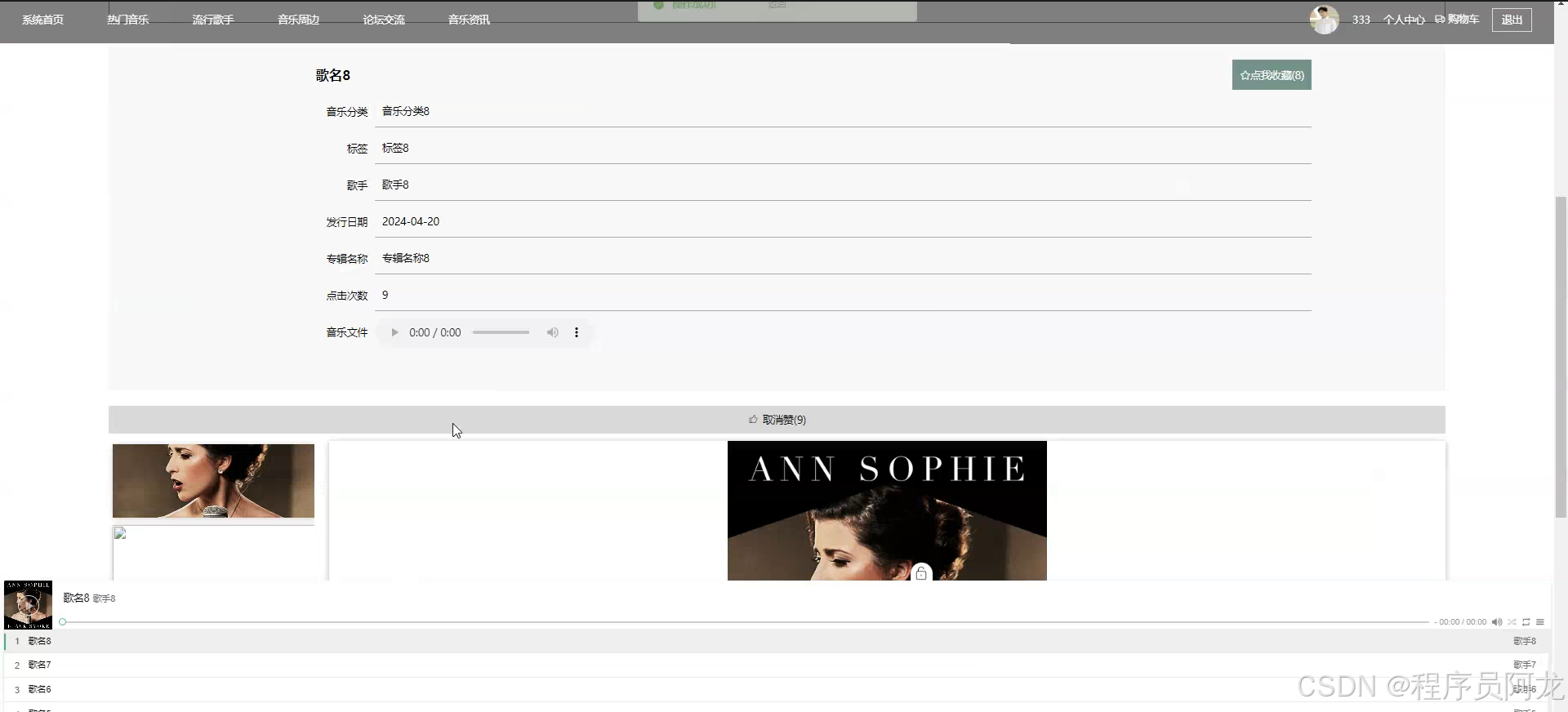Select playlist row 歌名8

pos(777,641)
